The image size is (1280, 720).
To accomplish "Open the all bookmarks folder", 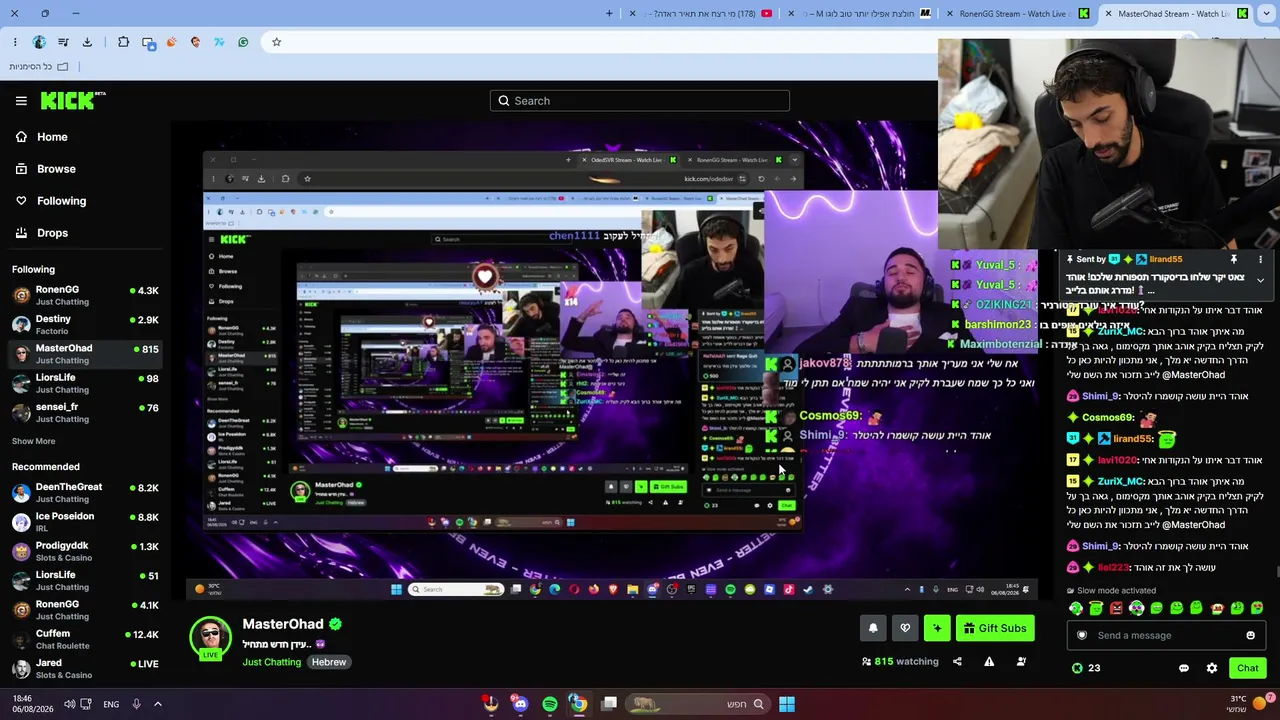I will 39,67.
